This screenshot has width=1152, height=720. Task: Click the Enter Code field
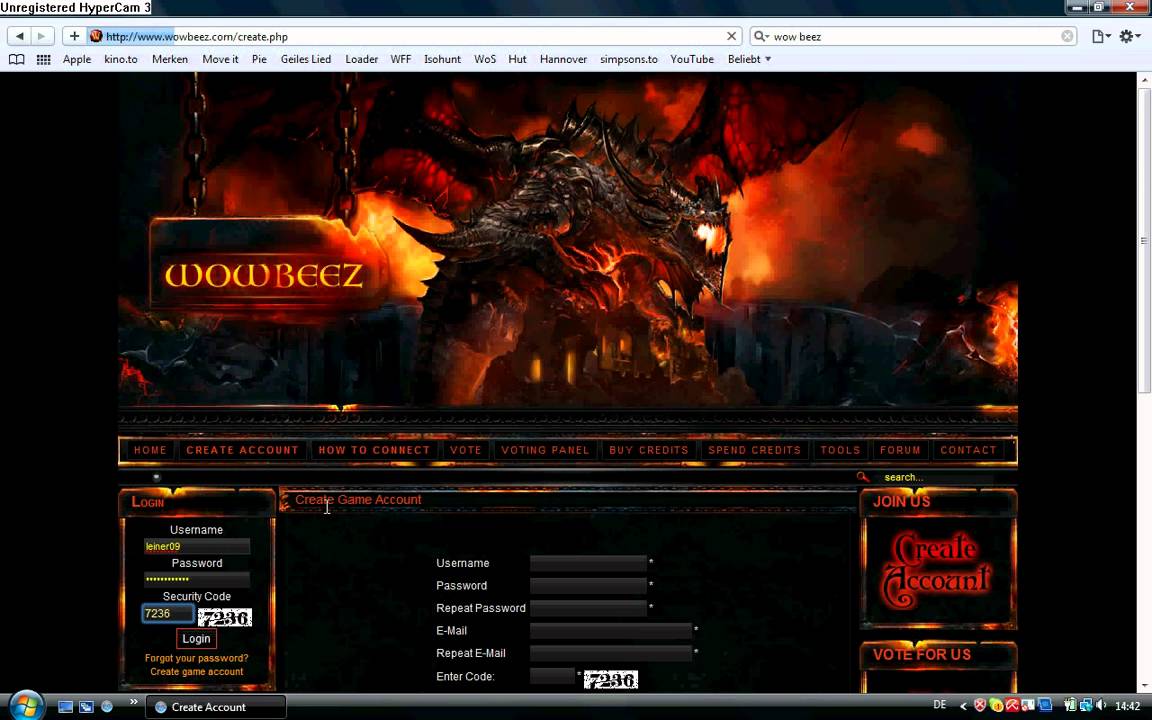(552, 676)
